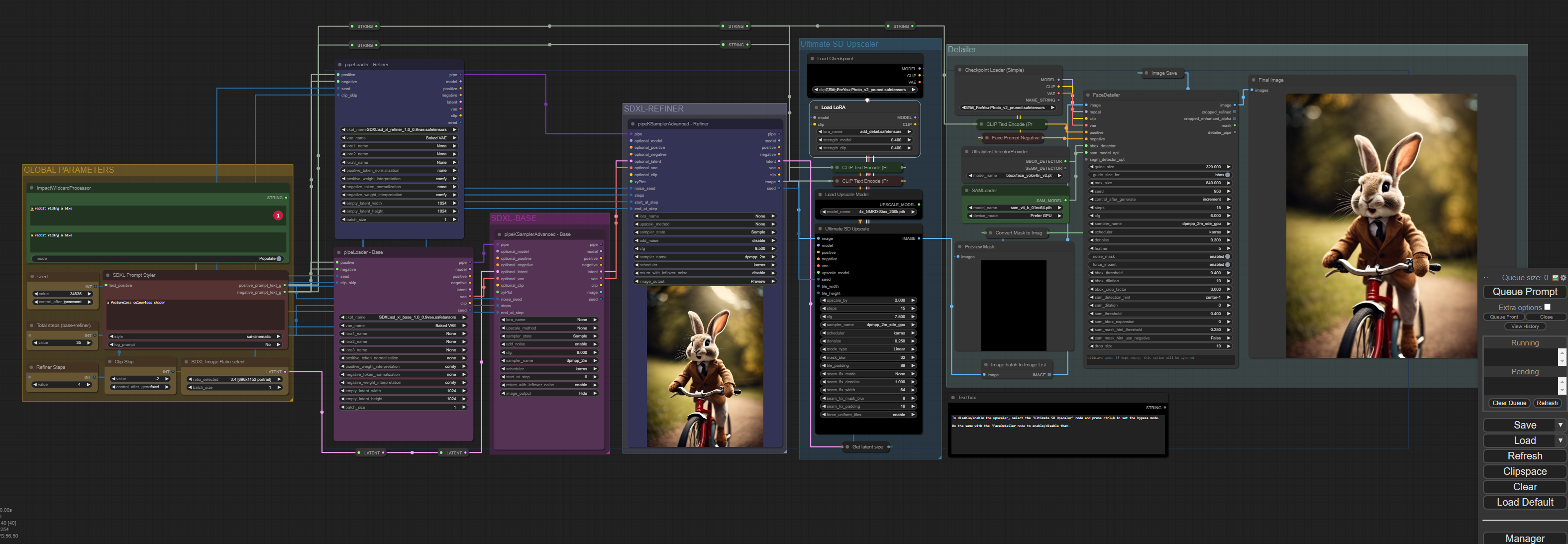Viewport: 1568px width, 544px height.
Task: Toggle force_inpaint enabled switch in FaceDetailer
Action: click(x=1227, y=265)
